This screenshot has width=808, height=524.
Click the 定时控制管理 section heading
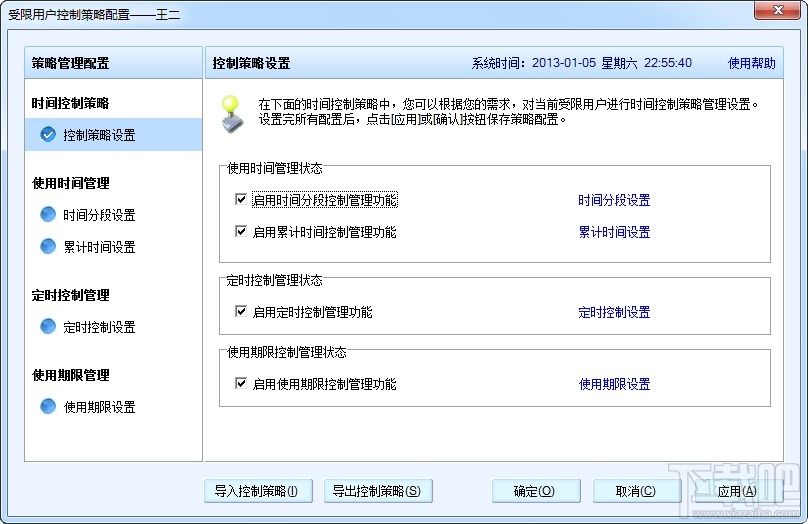tap(70, 295)
